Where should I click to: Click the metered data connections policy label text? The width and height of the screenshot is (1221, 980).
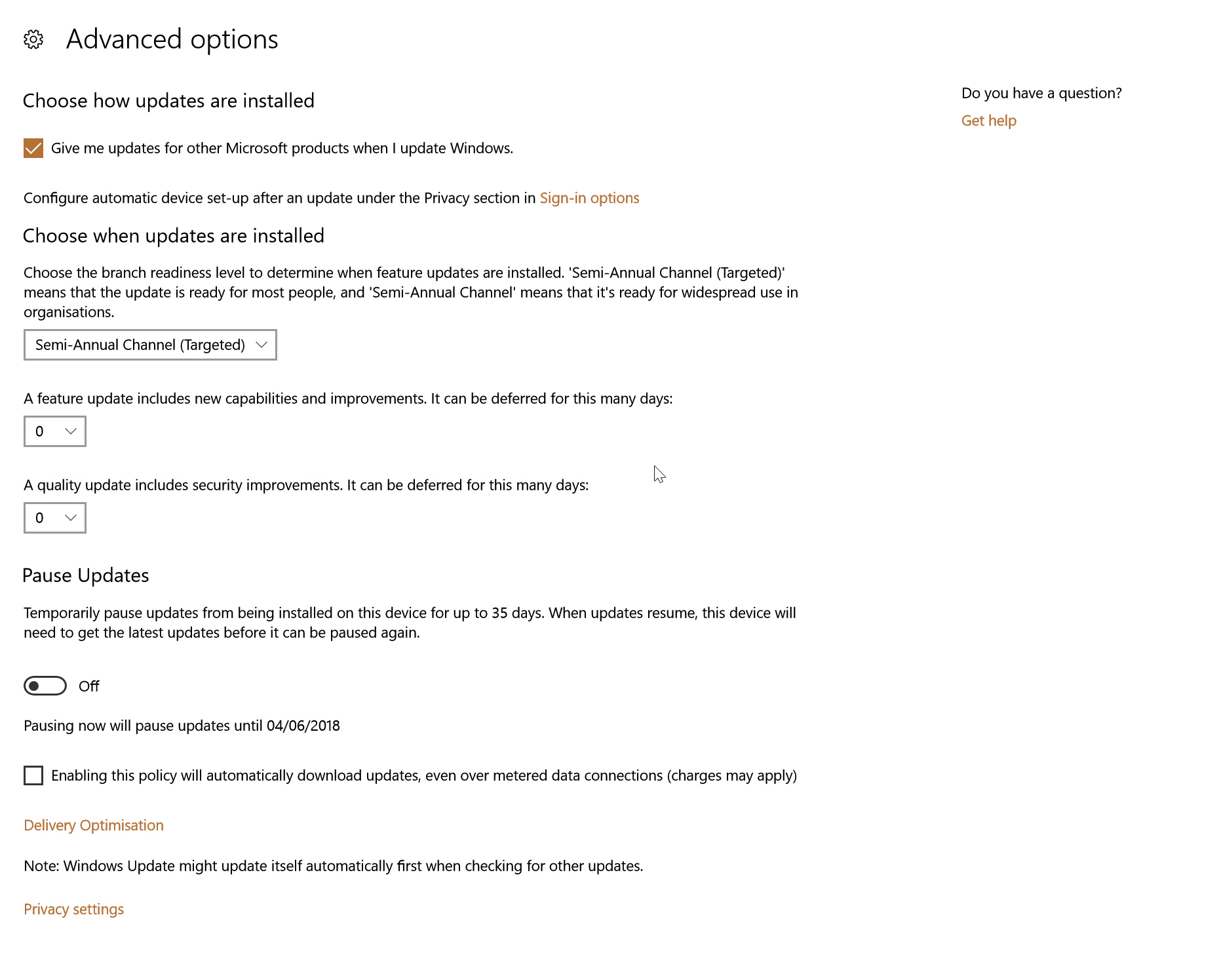(424, 775)
